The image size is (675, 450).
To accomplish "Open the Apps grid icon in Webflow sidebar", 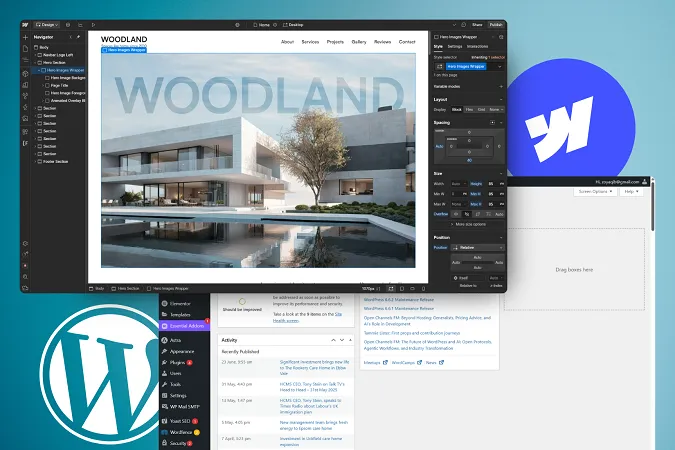I will point(25,132).
